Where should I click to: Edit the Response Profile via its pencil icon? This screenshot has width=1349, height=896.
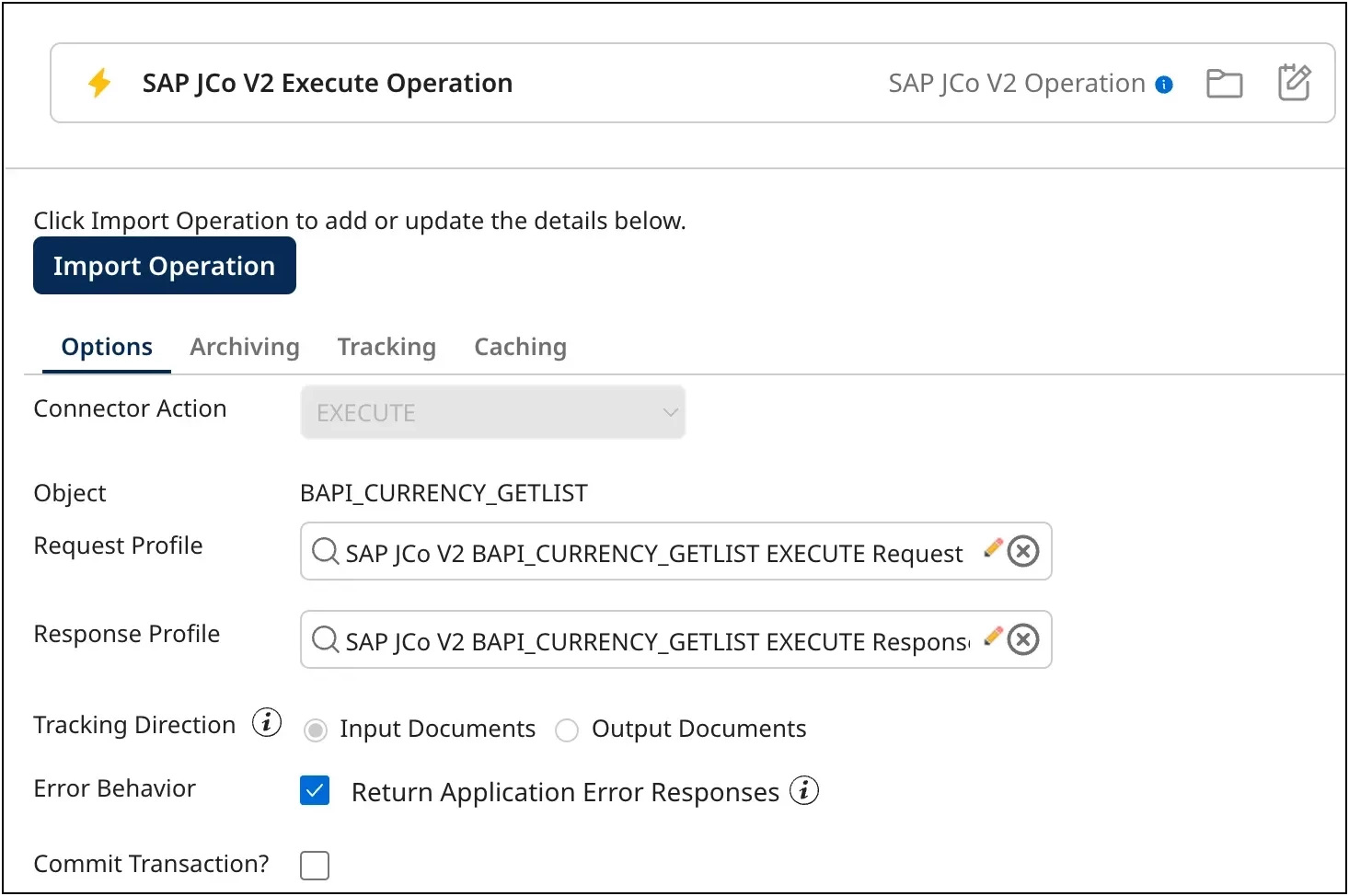tap(992, 636)
